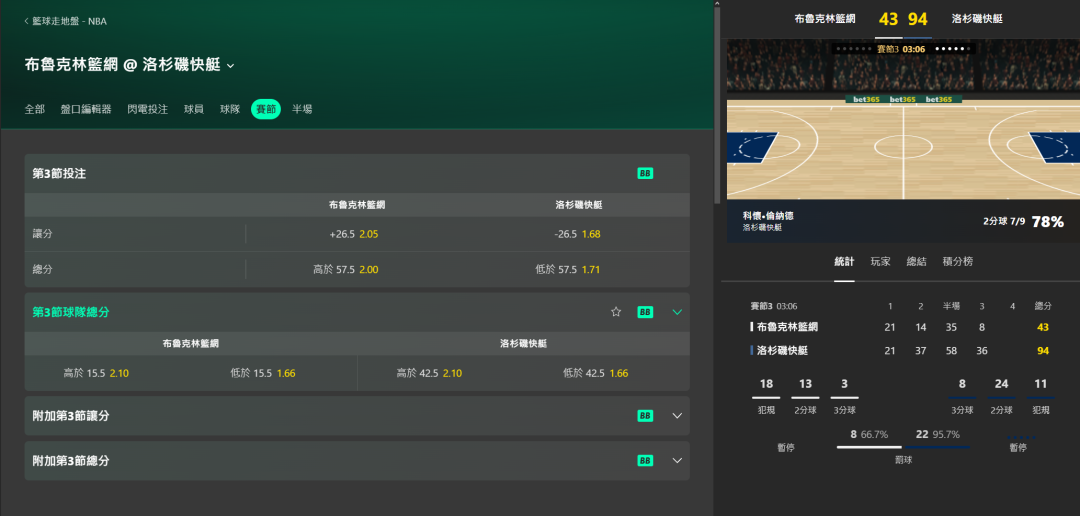The height and width of the screenshot is (516, 1080).
Task: Open the 統計 tab
Action: click(x=844, y=262)
